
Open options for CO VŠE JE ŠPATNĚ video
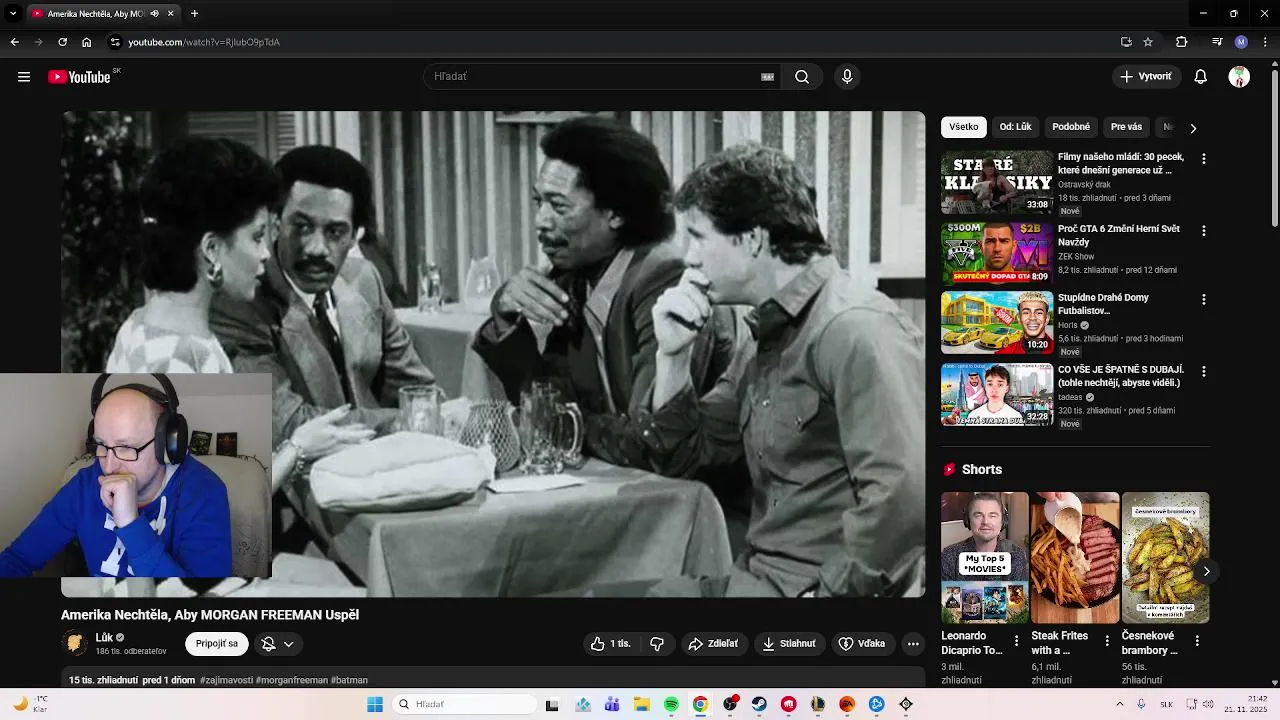(x=1203, y=372)
